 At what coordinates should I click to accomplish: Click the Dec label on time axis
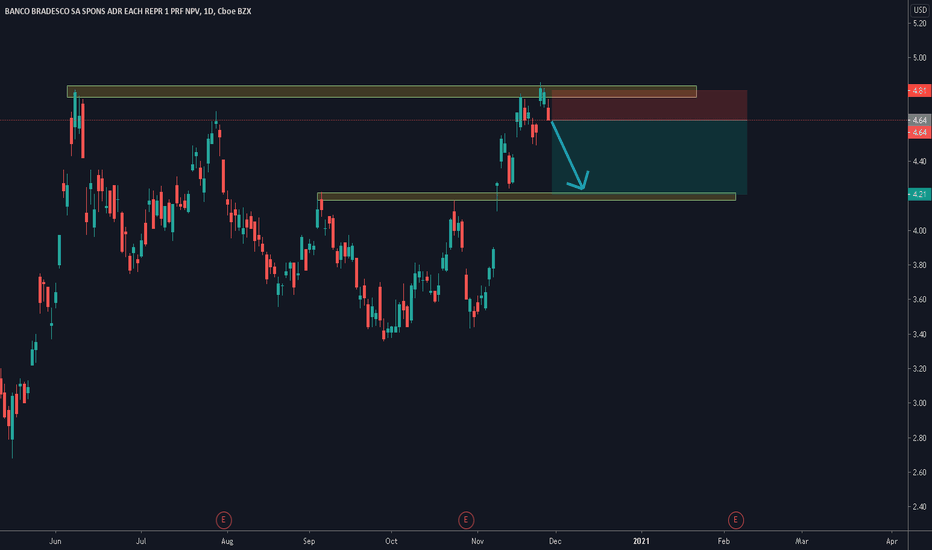point(555,541)
